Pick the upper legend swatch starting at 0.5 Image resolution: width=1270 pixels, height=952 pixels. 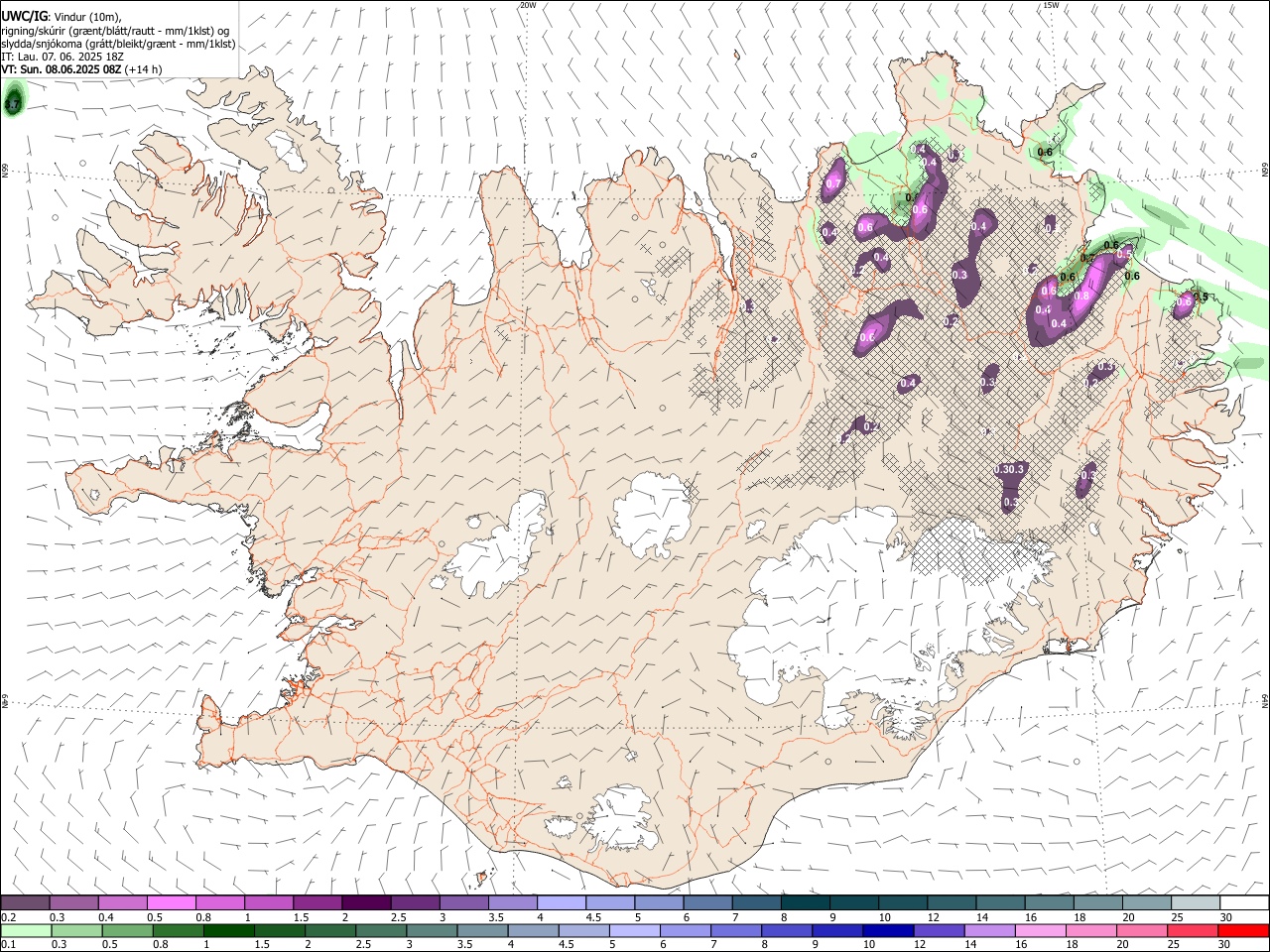(x=171, y=903)
